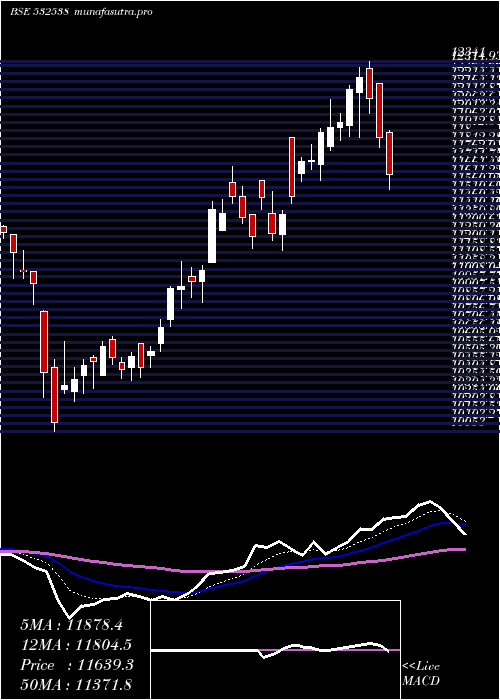Click the lowest red candlestick near the chart bottom
Screen dimensions: 500x700
(x=54, y=395)
